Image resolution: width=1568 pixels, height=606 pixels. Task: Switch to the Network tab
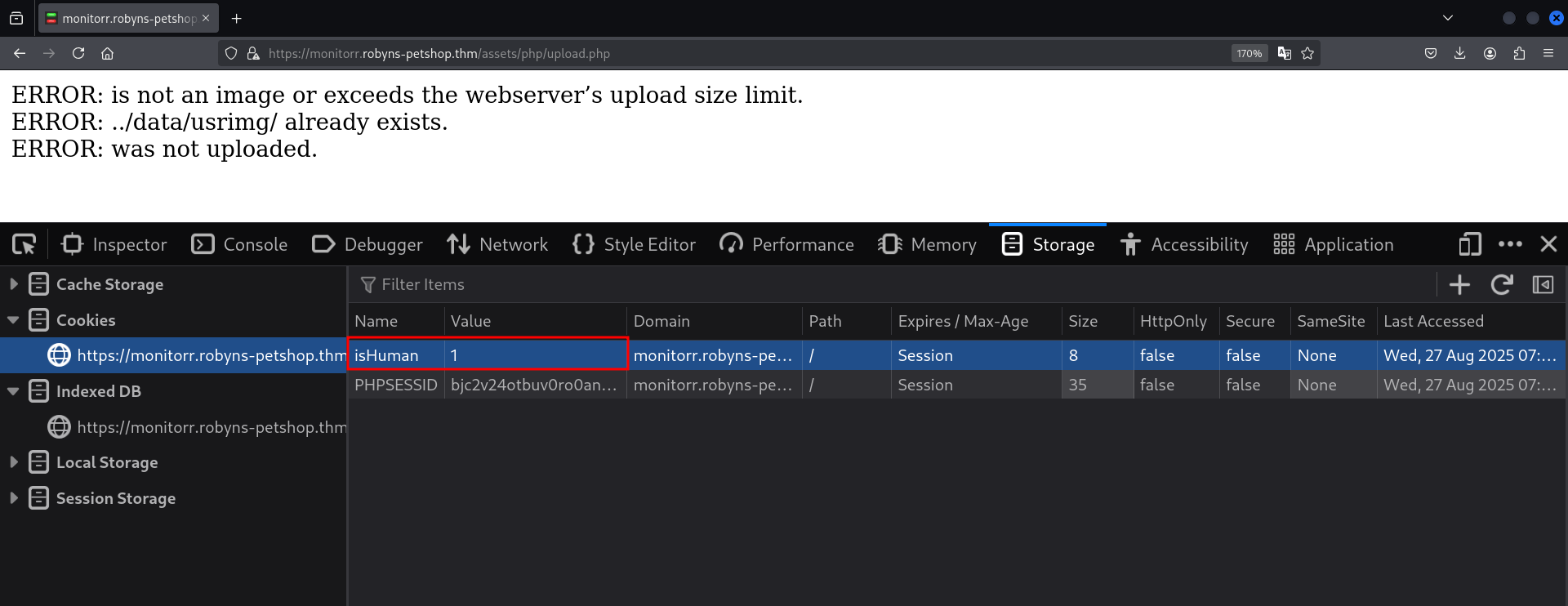(497, 244)
